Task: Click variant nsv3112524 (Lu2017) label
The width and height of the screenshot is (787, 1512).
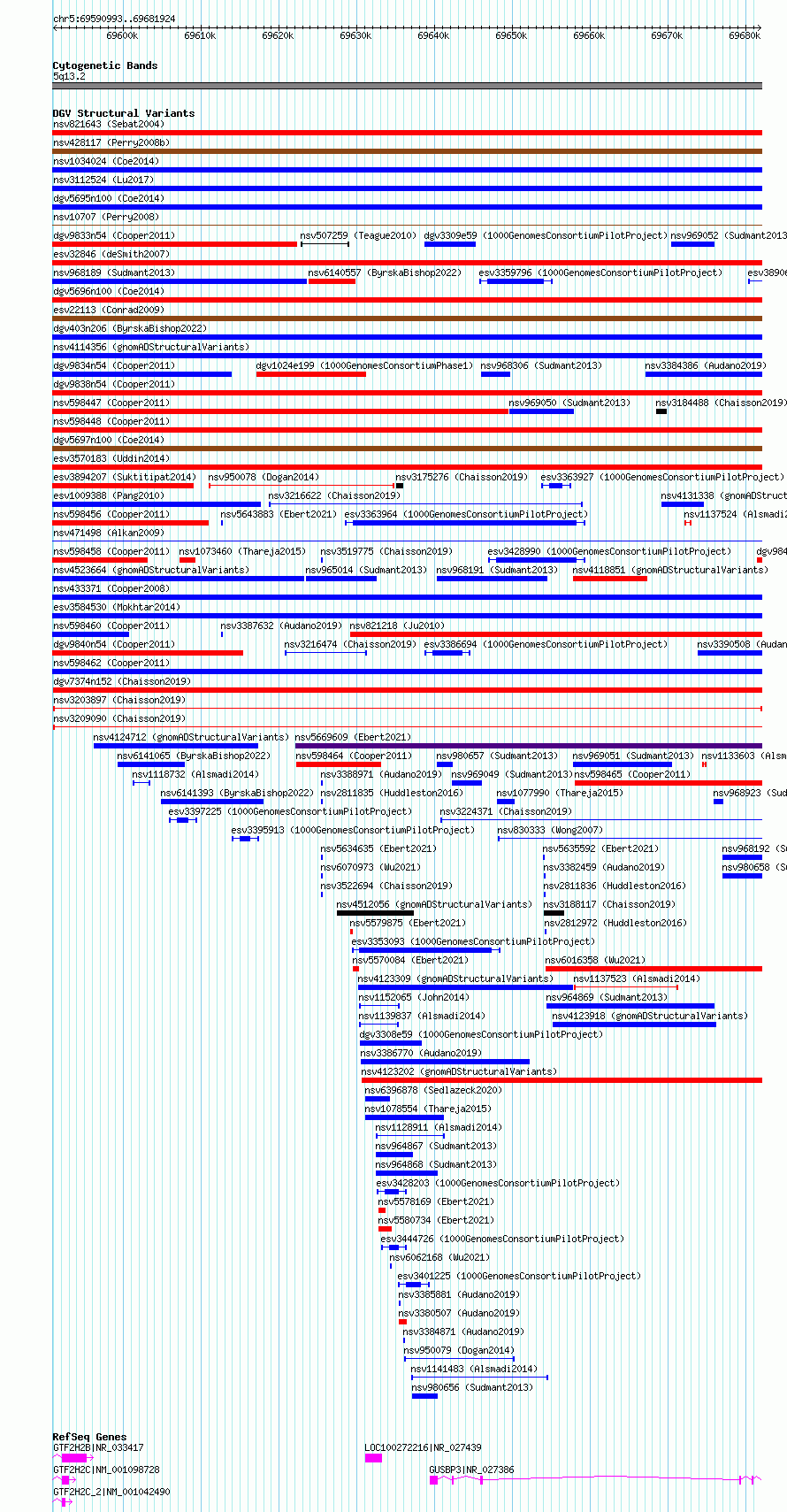Action: pos(104,180)
